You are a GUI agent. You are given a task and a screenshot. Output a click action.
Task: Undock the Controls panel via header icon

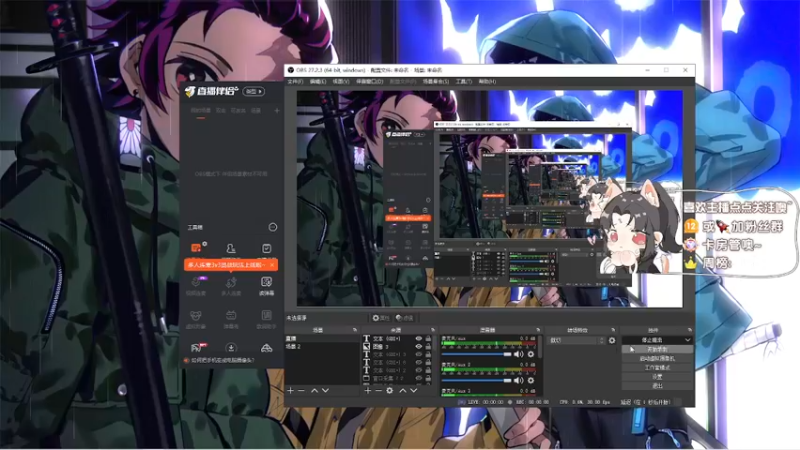click(x=690, y=330)
